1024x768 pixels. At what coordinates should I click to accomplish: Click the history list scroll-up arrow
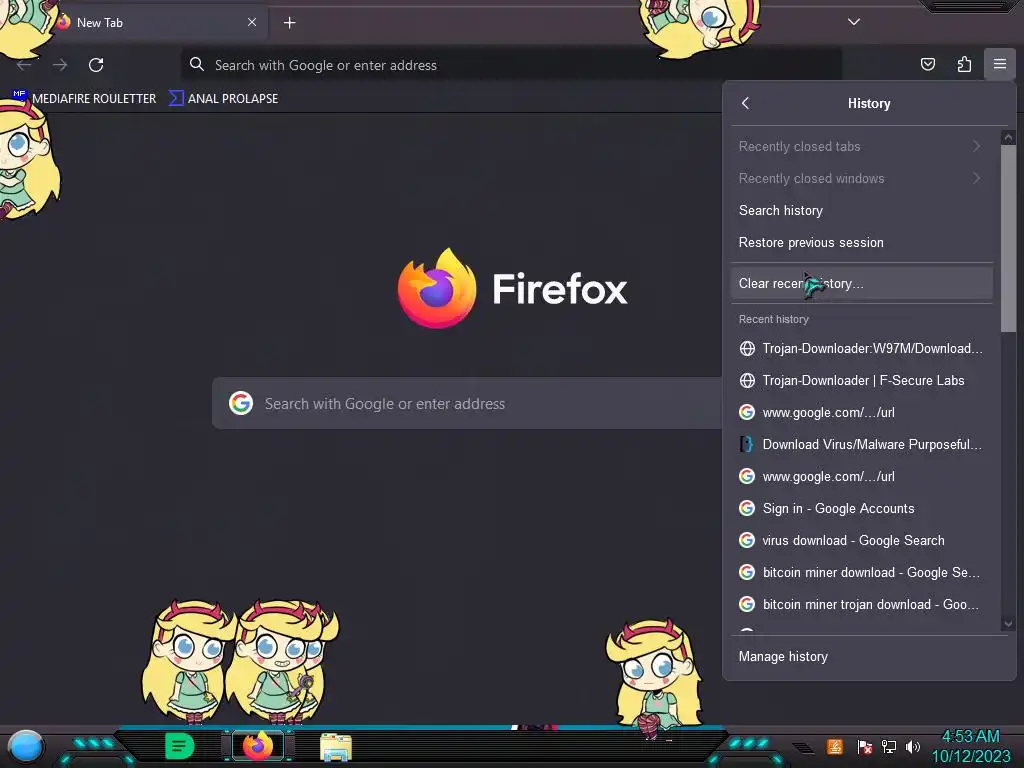(x=1008, y=137)
